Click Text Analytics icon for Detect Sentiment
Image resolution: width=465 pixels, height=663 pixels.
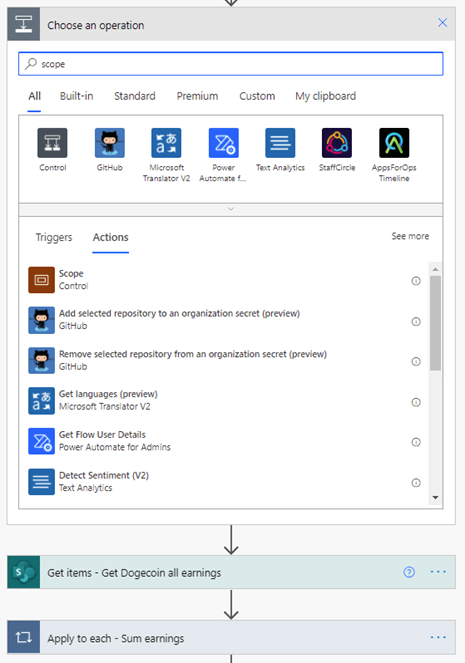click(41, 482)
